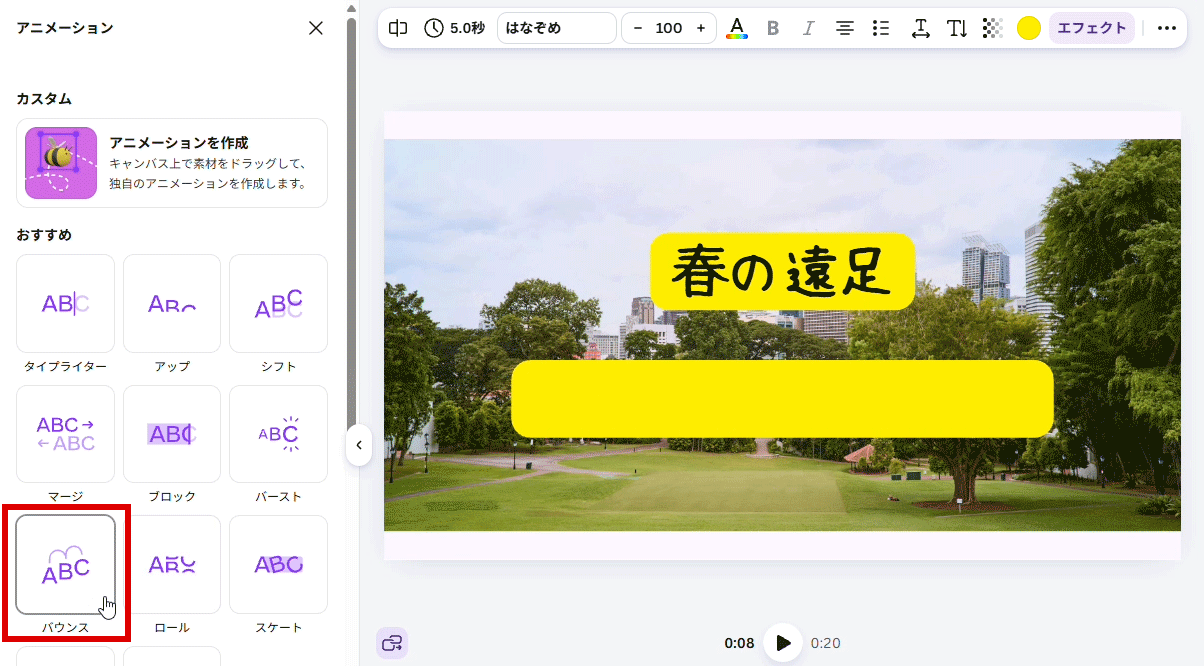Change text alignment

coord(845,28)
